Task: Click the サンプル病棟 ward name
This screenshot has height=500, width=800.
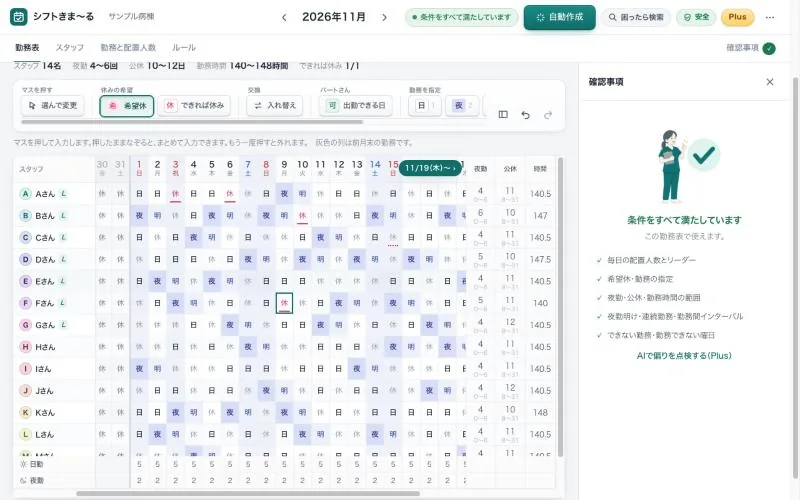Action: click(131, 16)
